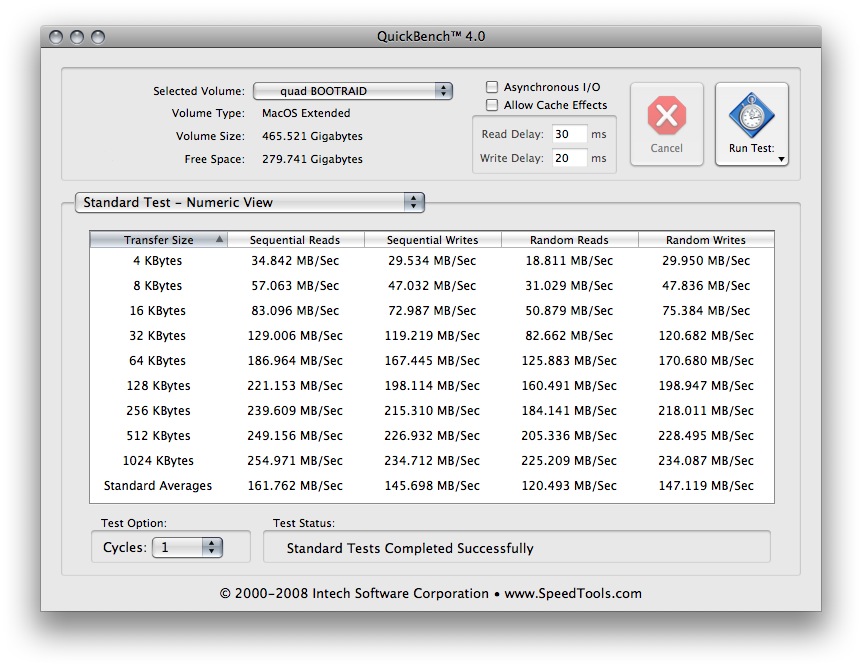Select the 4 KBytes row
This screenshot has height=667, width=862.
432,261
